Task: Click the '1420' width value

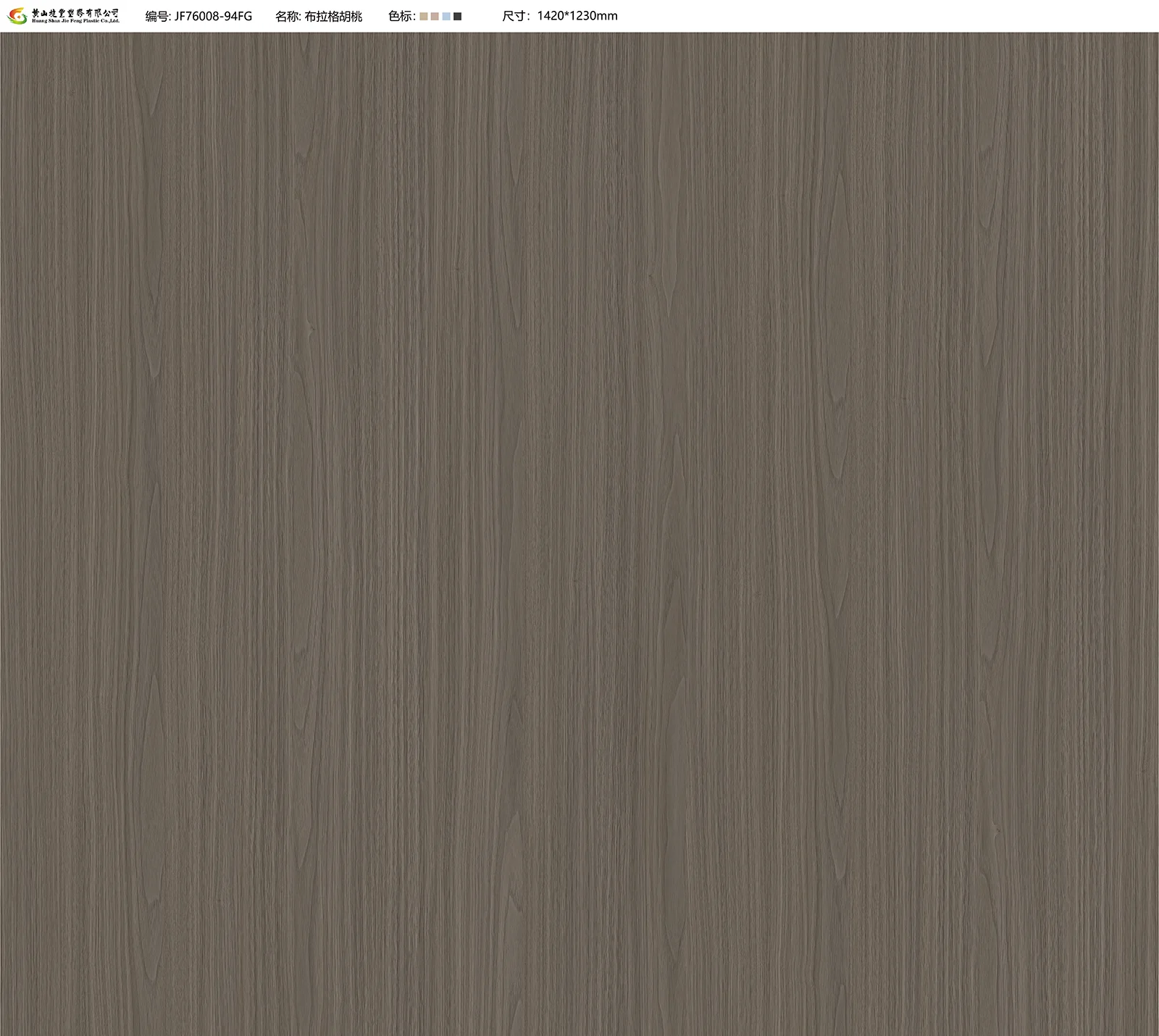Action: click(551, 16)
